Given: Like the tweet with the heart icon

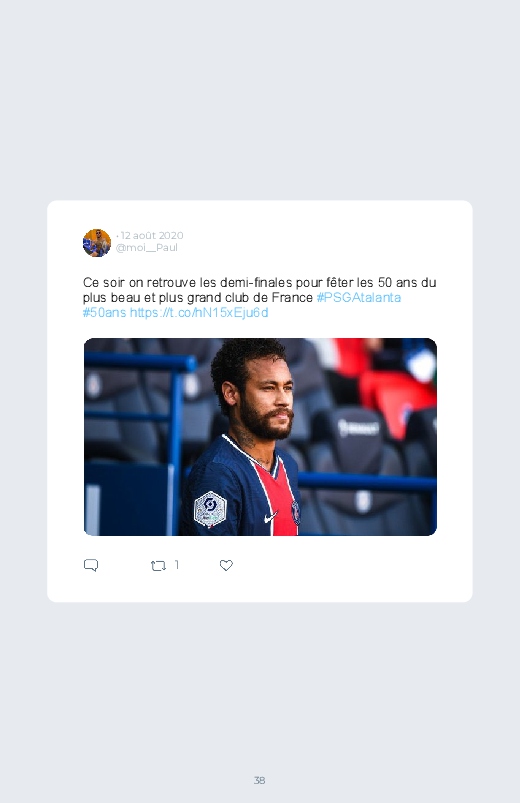Looking at the screenshot, I should point(226,565).
